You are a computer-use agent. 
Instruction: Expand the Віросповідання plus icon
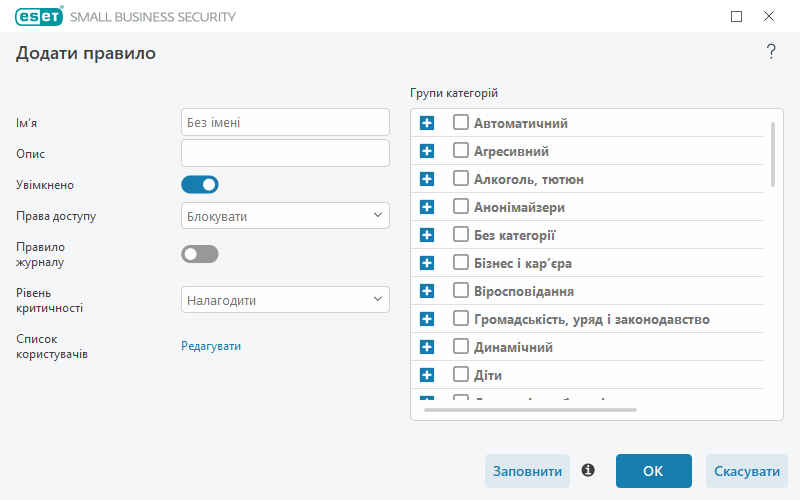pyautogui.click(x=427, y=291)
